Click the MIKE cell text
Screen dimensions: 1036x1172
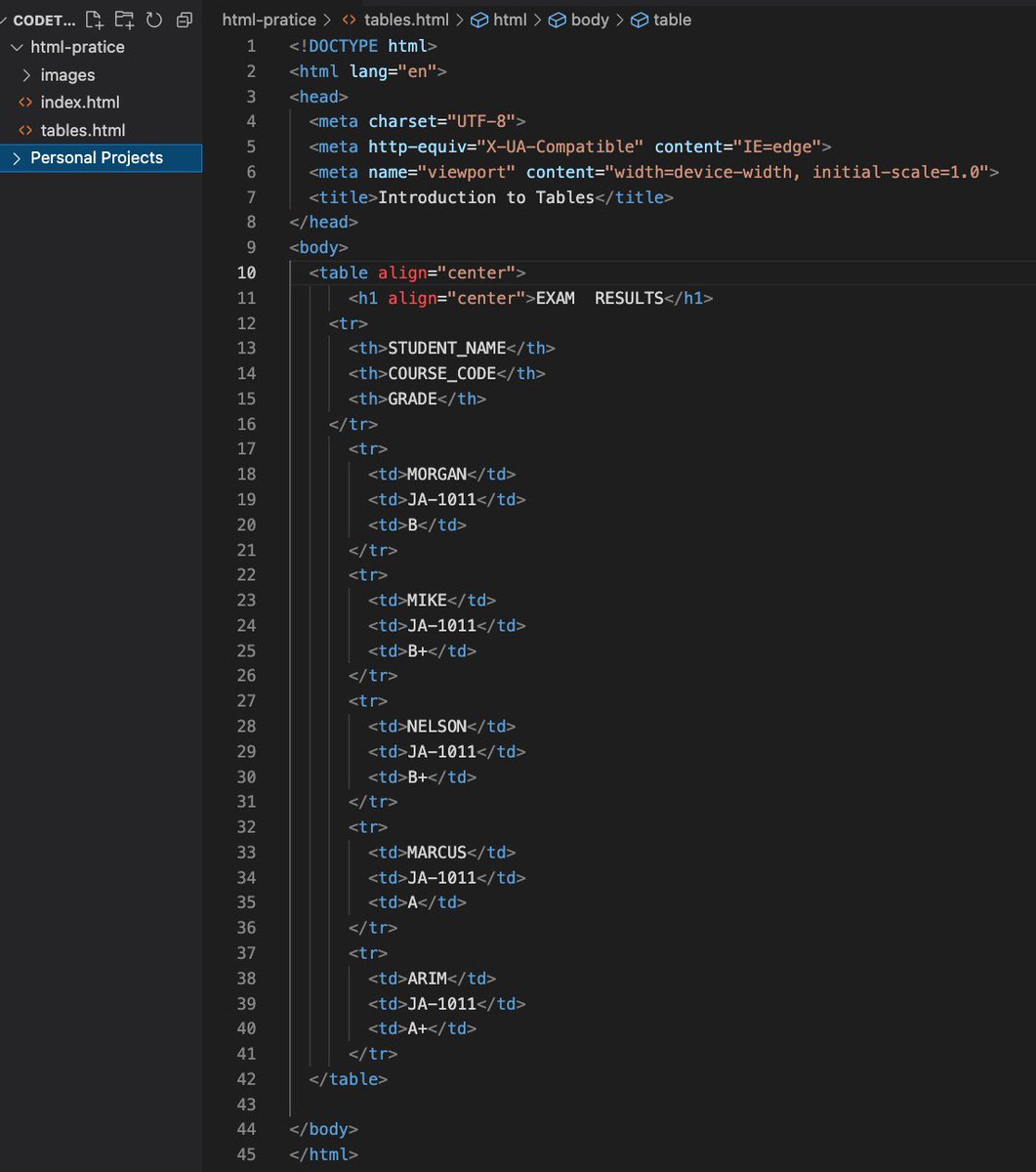[427, 600]
